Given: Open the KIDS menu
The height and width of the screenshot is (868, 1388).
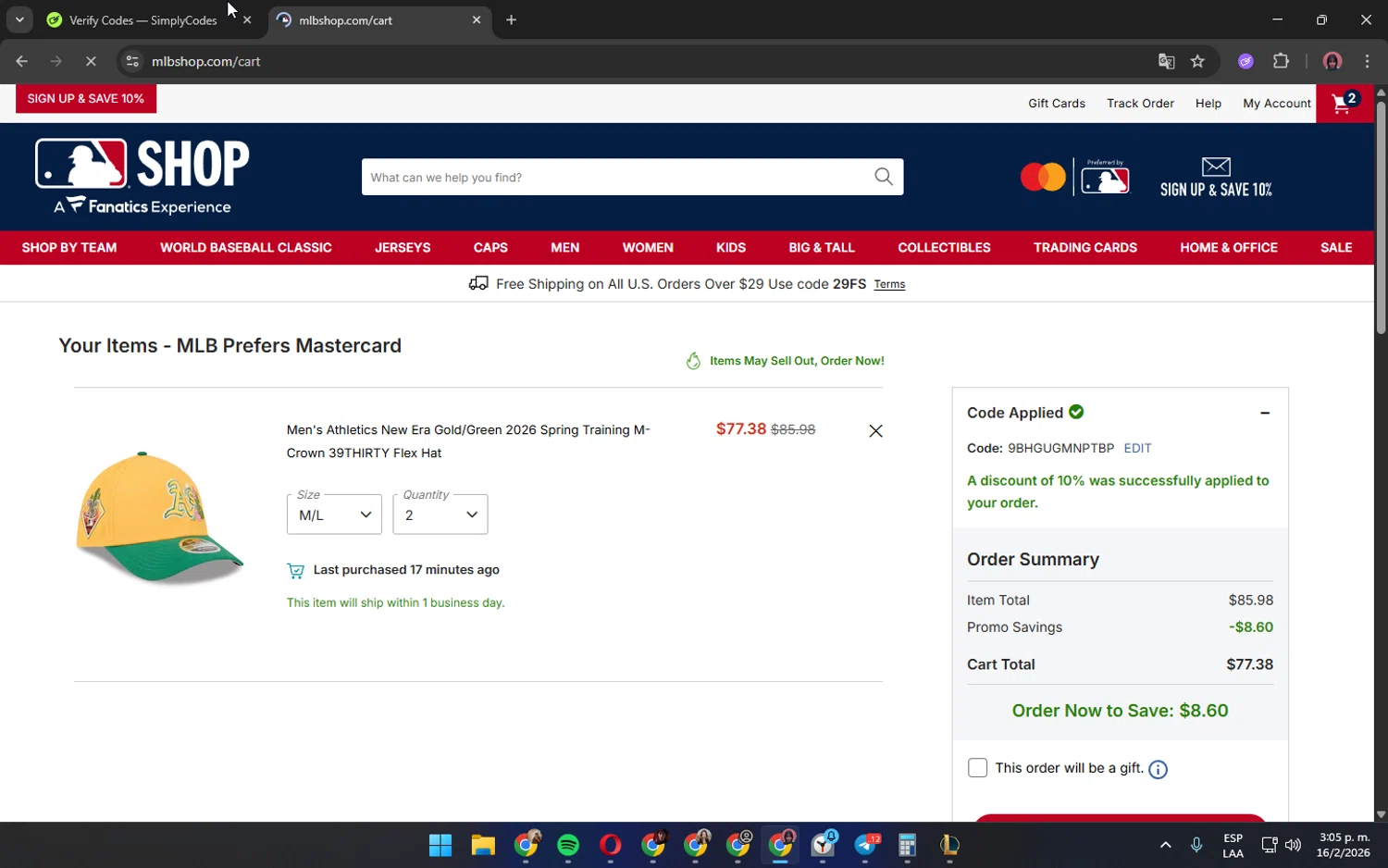Looking at the screenshot, I should click(731, 248).
